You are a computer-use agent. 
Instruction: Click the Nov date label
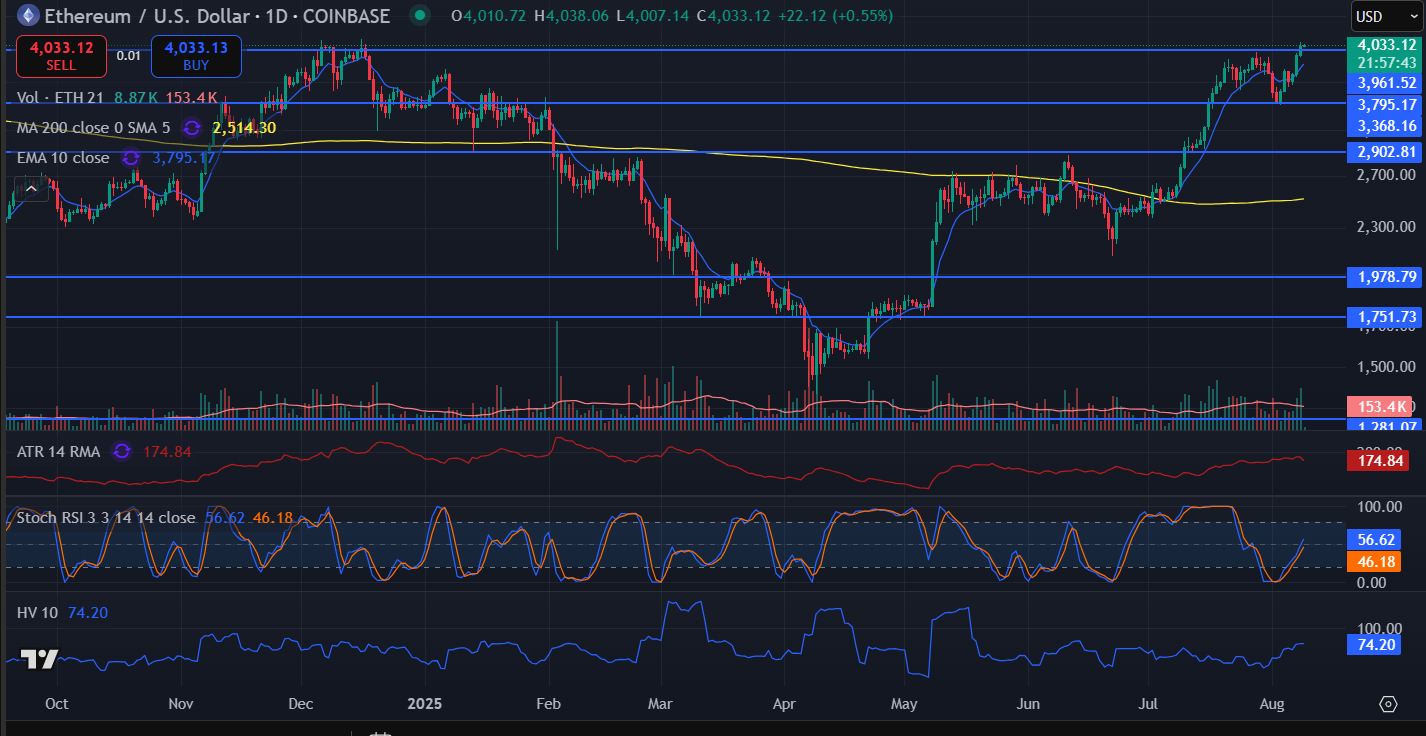click(180, 704)
